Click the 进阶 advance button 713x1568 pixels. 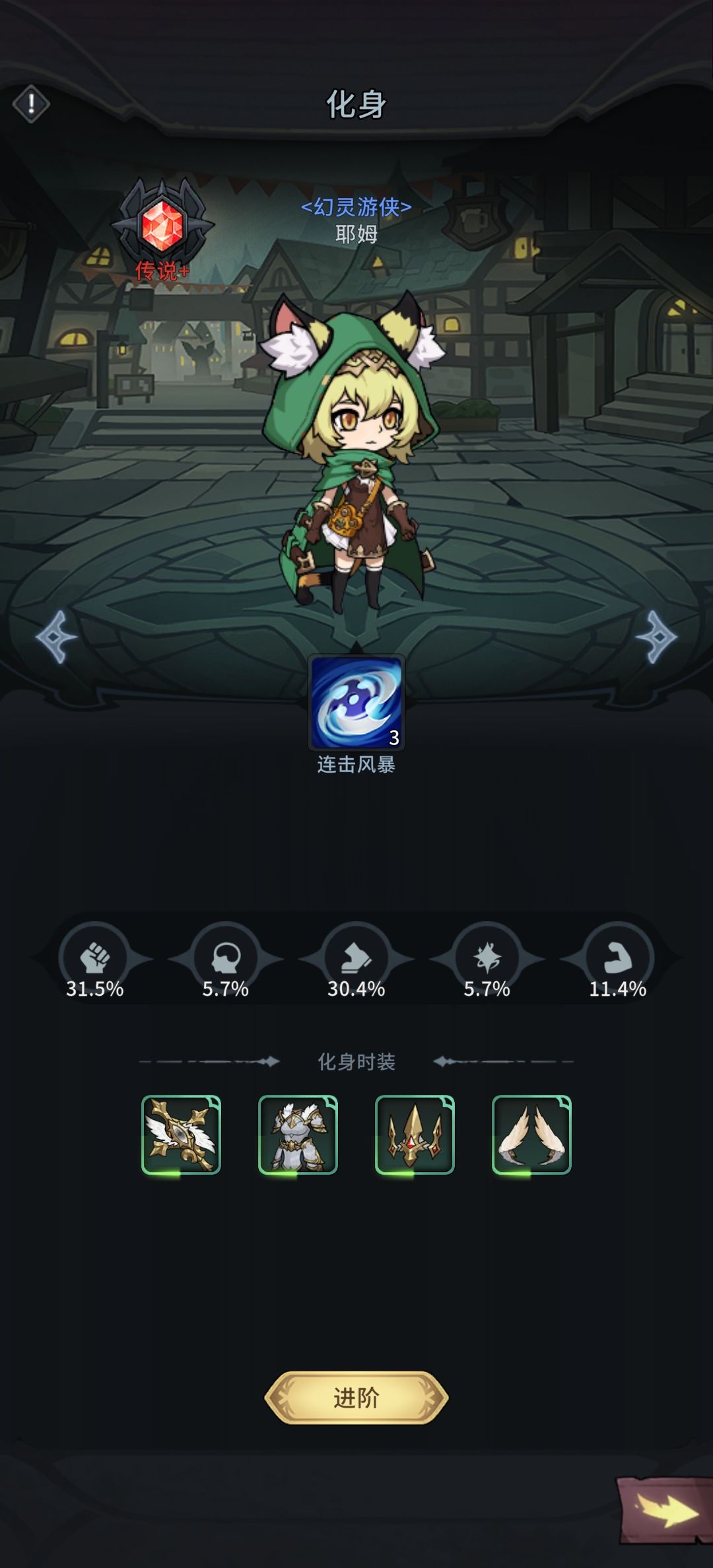tap(356, 1397)
